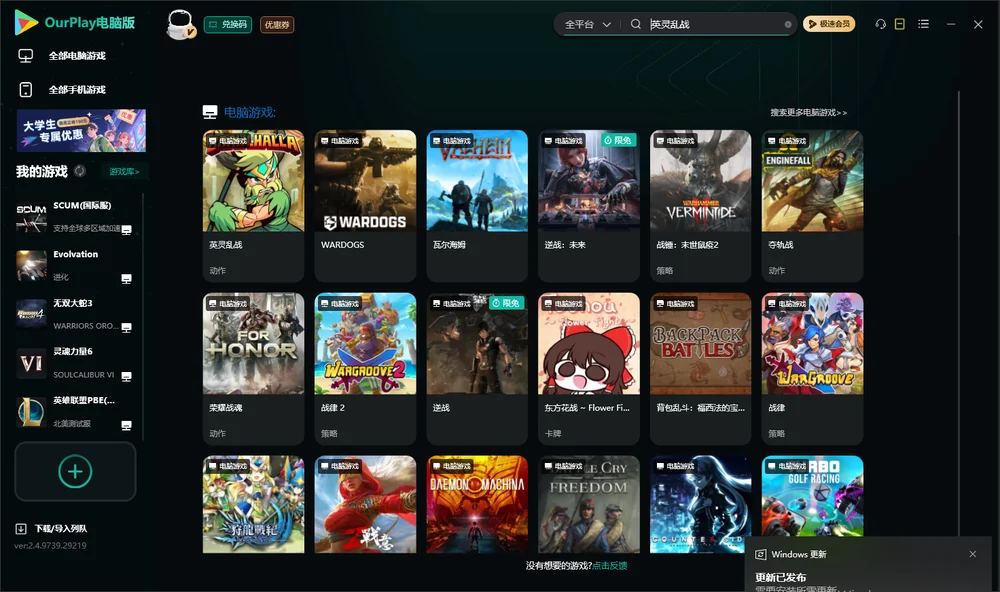Click the search magnifier icon
This screenshot has height=592, width=1000.
point(636,24)
